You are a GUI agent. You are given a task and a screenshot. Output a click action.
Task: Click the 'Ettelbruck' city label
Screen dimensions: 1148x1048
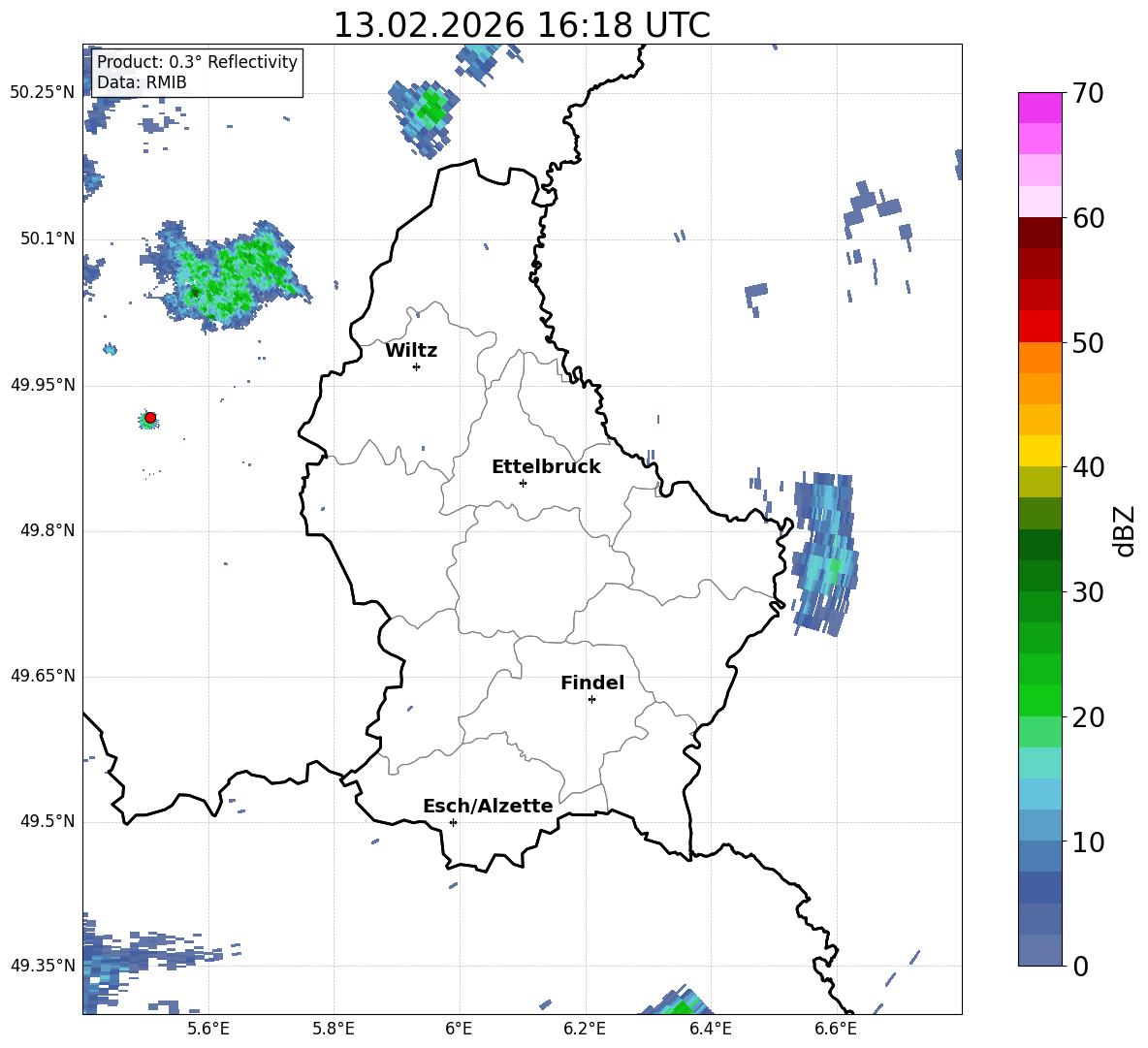(546, 467)
